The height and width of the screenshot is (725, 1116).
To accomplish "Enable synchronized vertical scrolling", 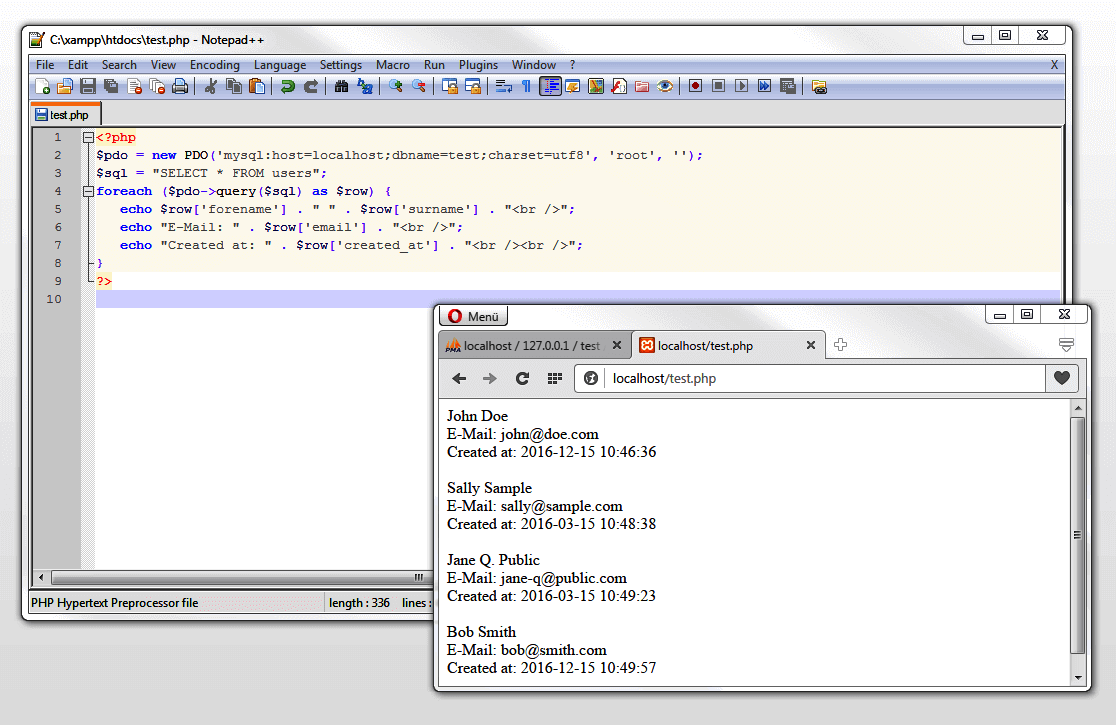I will click(452, 86).
